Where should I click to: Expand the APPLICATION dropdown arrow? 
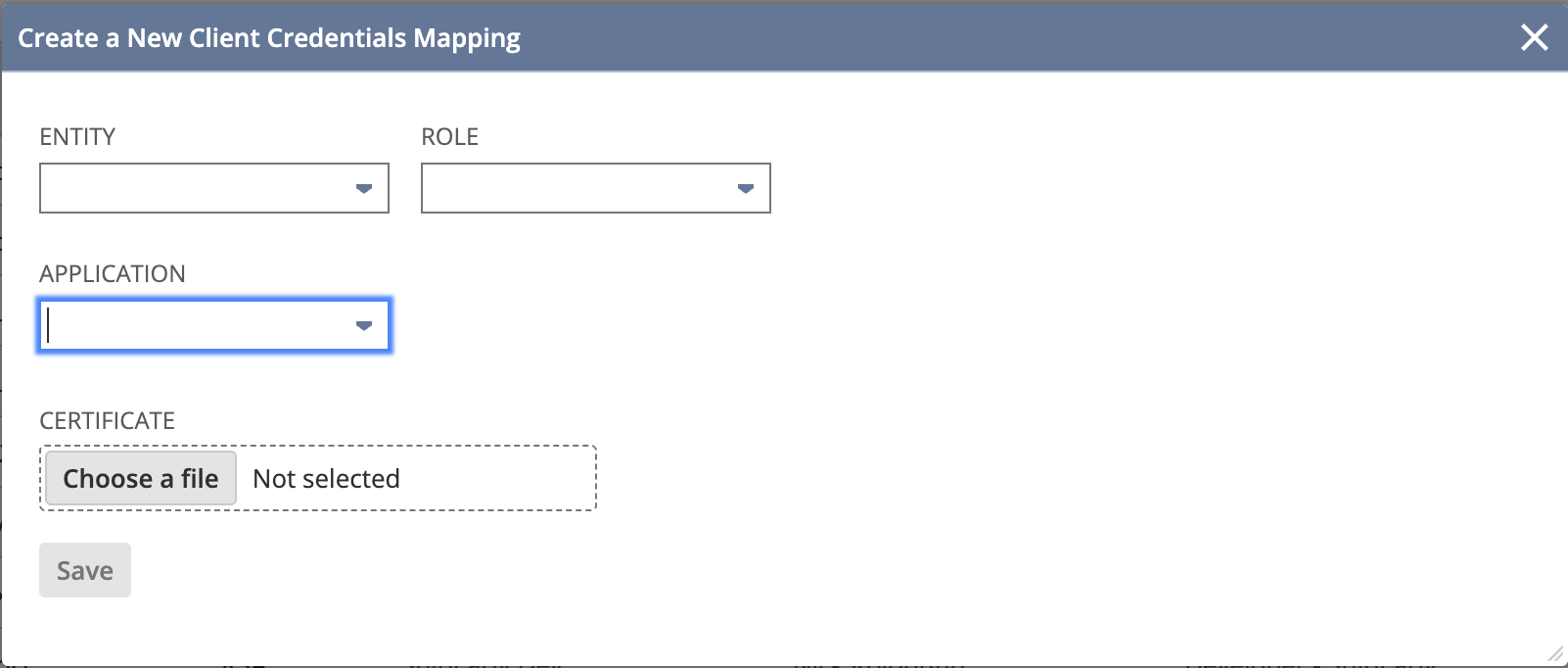(x=364, y=325)
